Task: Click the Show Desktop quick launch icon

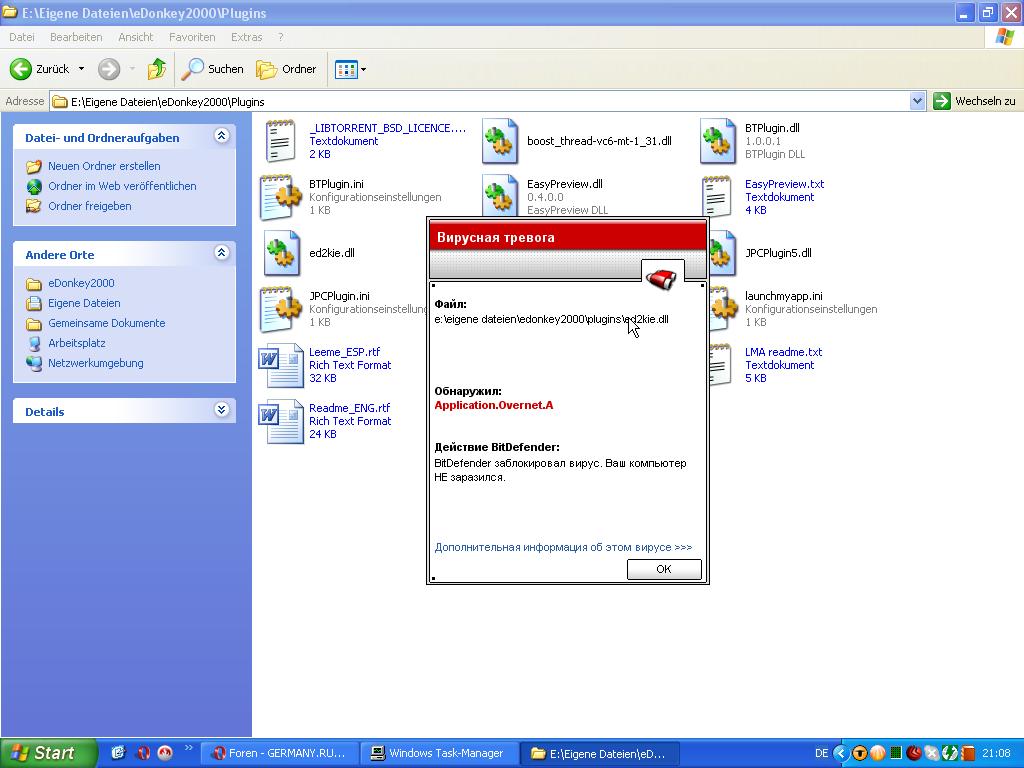Action: (118, 753)
